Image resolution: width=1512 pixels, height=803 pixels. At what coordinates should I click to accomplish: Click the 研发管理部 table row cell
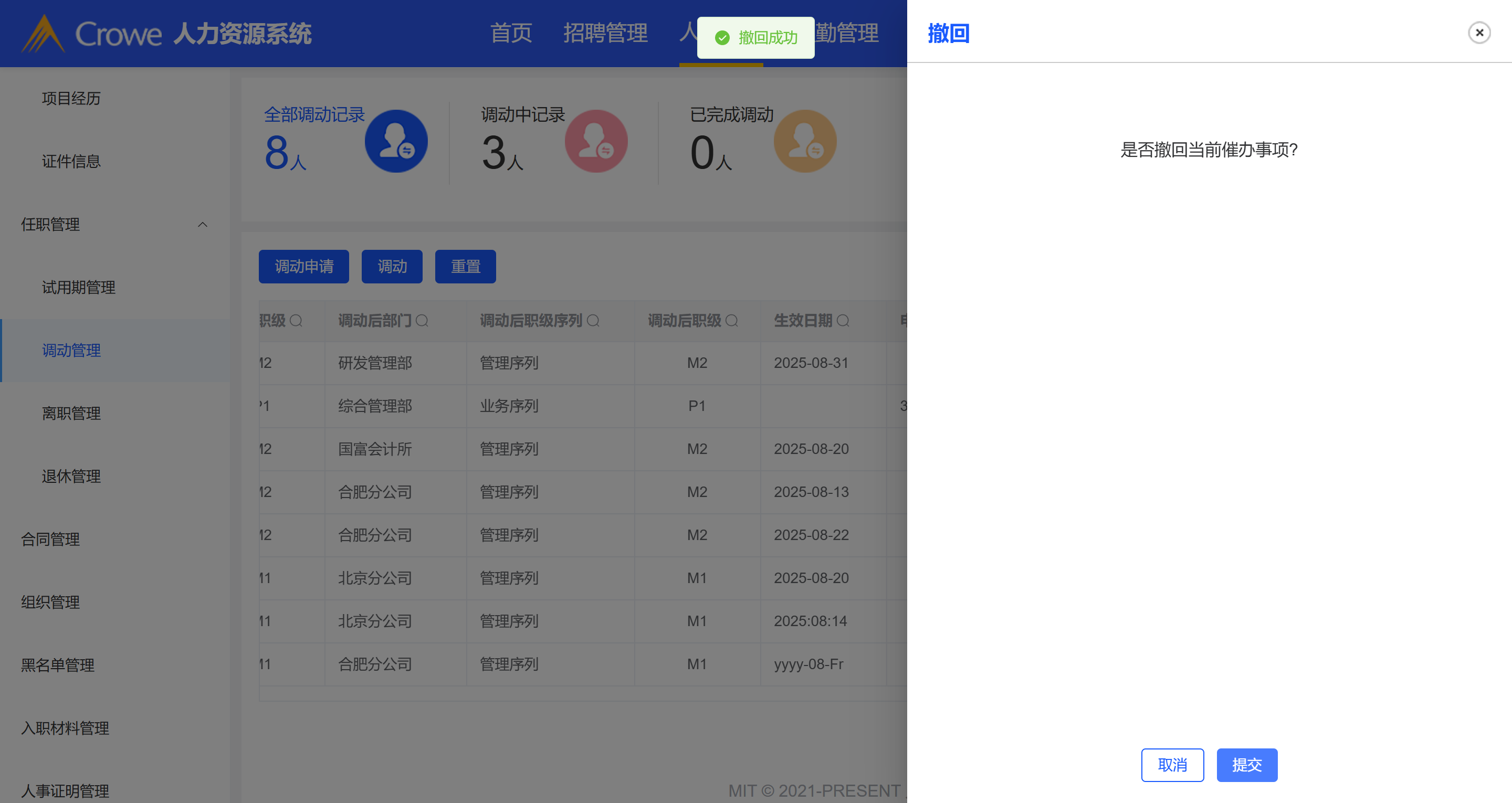tap(375, 363)
